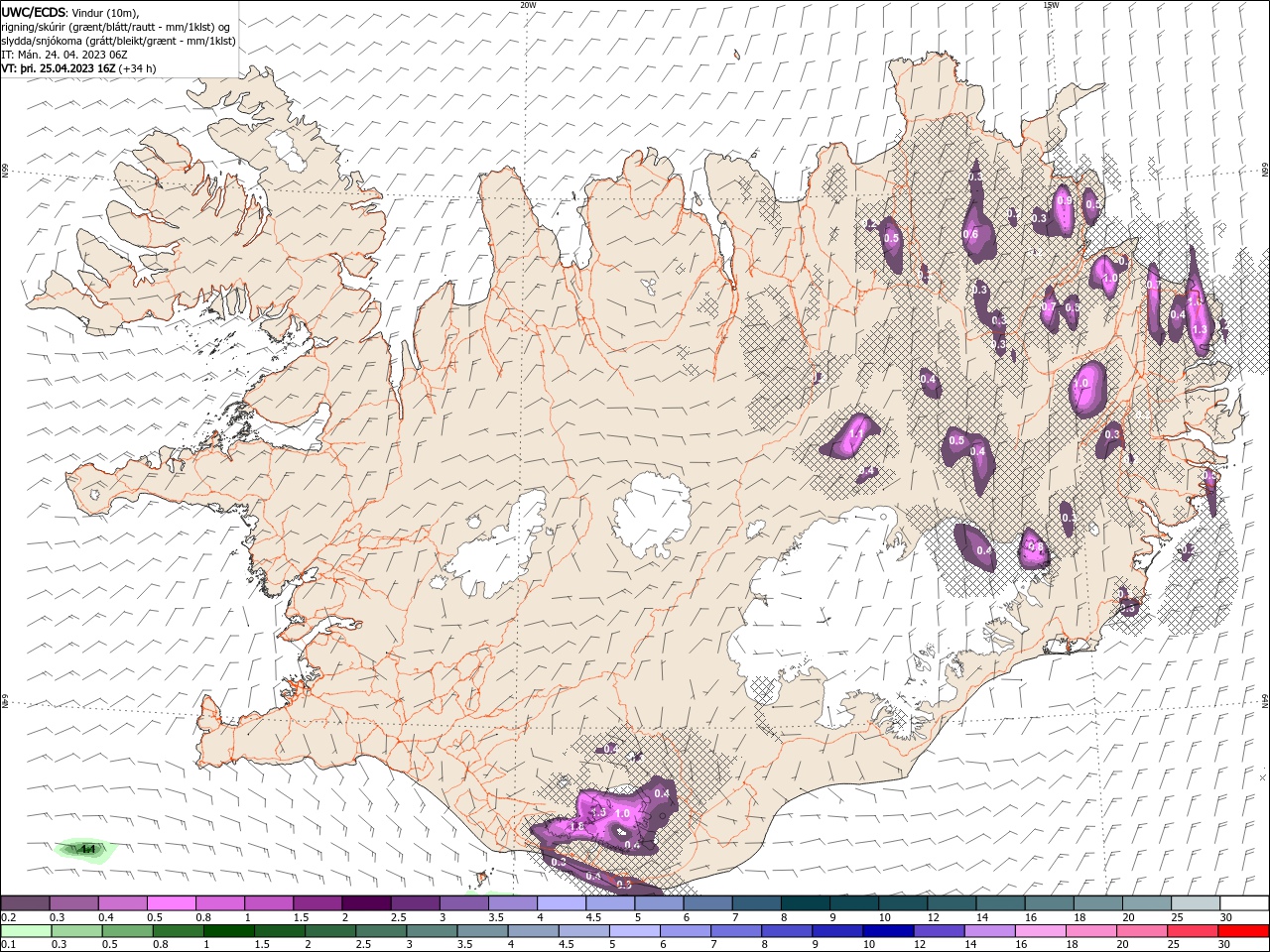Click the '0.1' label under the lower scale
This screenshot has height=952, width=1270.
point(8,945)
